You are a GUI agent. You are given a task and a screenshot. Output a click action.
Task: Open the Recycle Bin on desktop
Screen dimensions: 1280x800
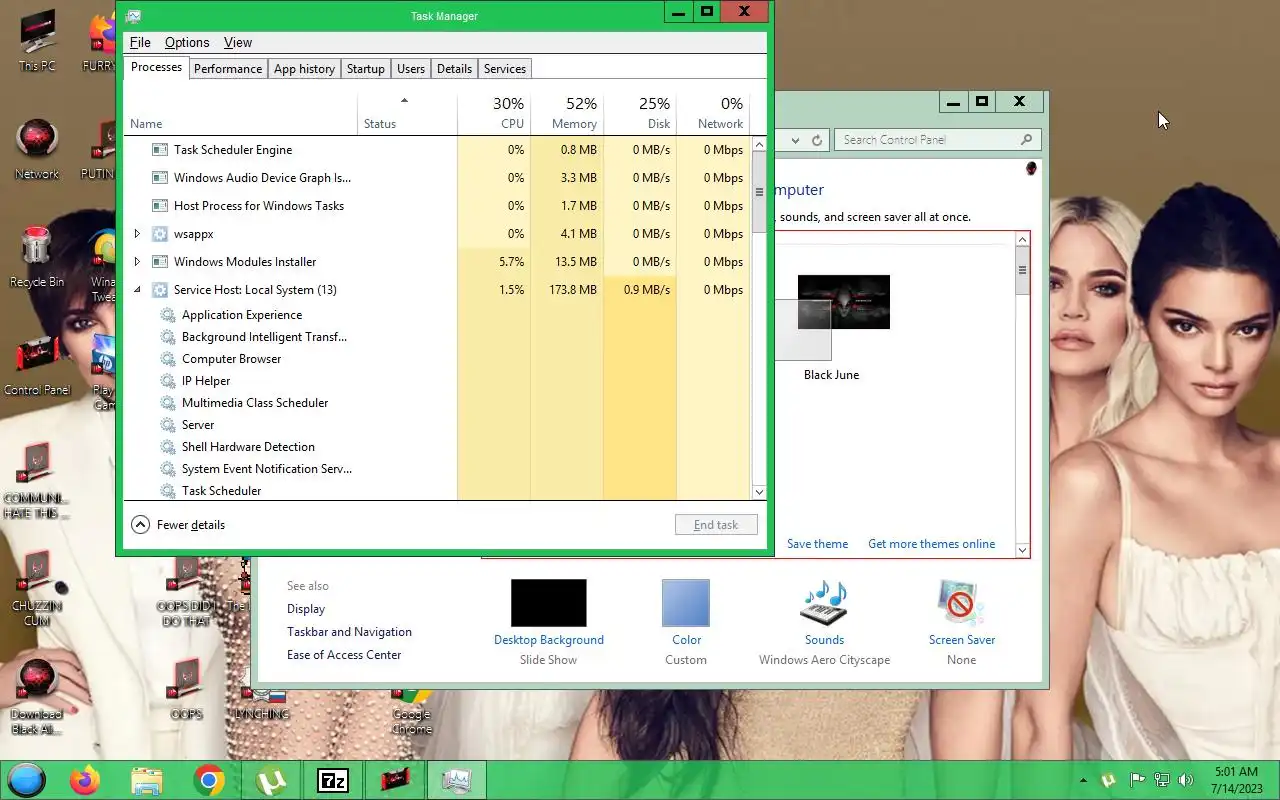click(x=37, y=258)
